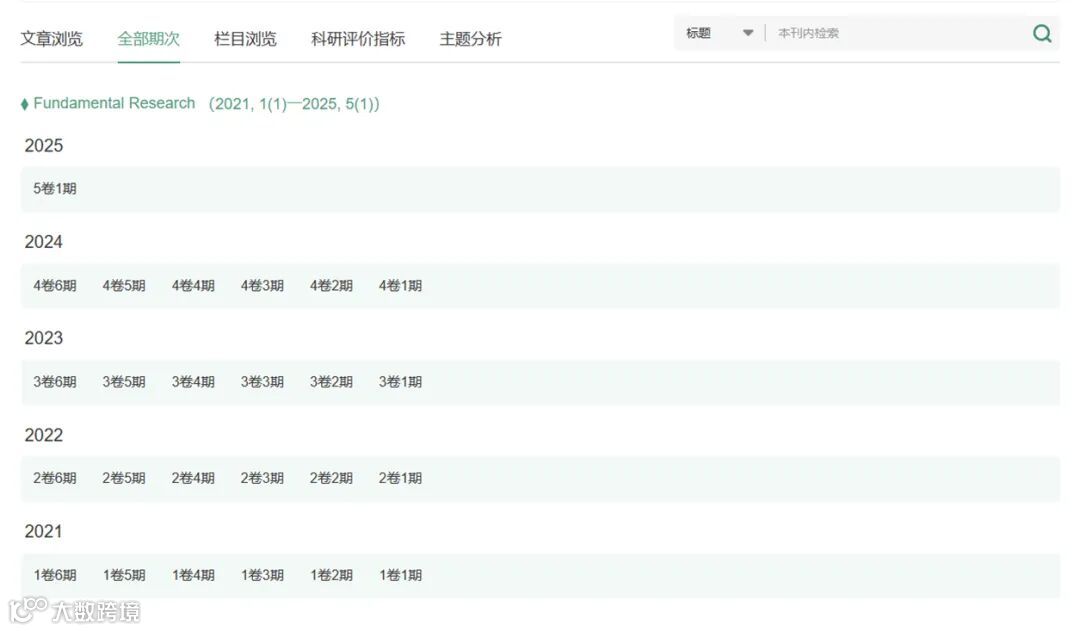
Task: Open the 主题分析 tab
Action: [x=470, y=39]
